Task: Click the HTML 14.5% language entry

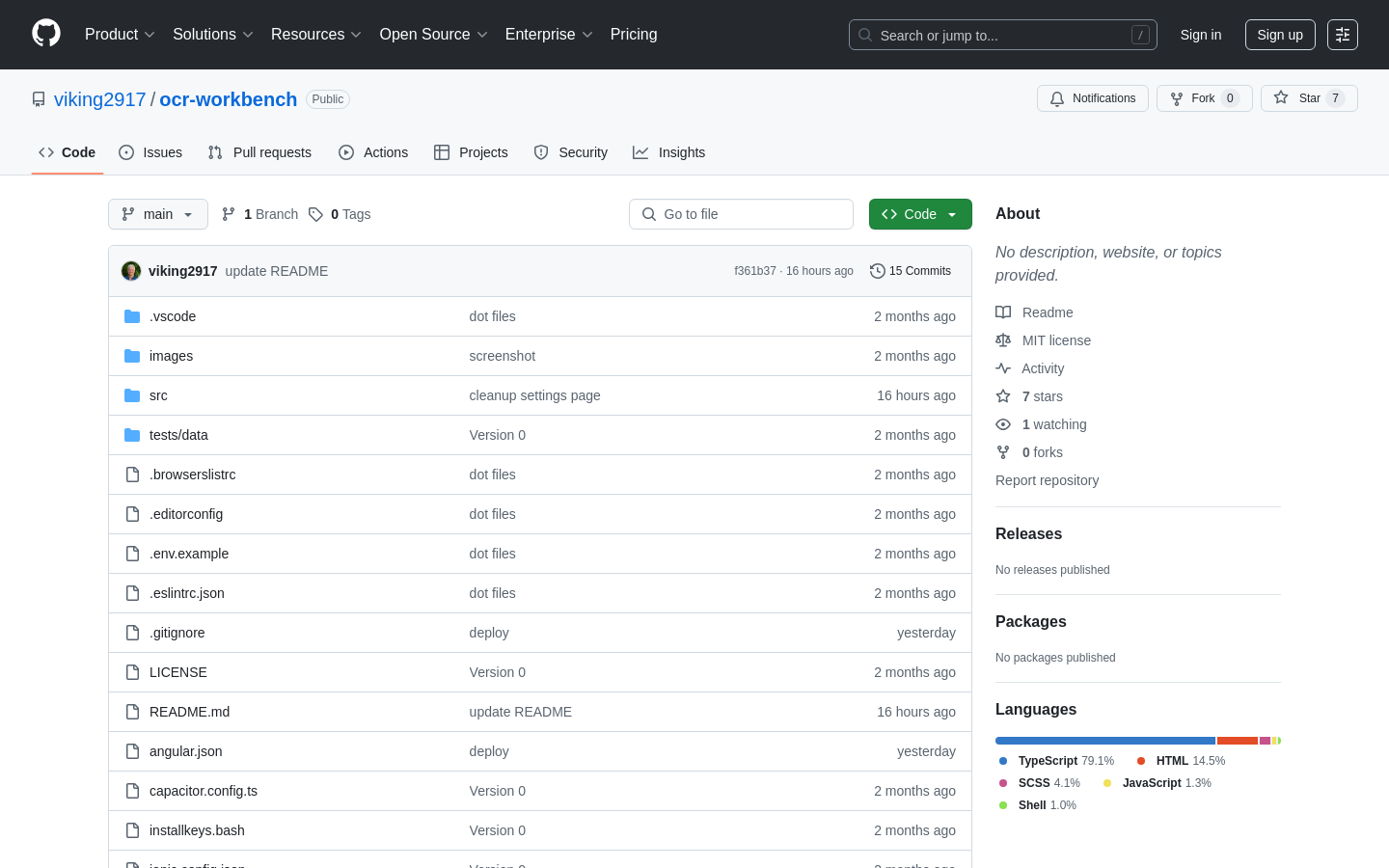Action: pyautogui.click(x=1181, y=761)
